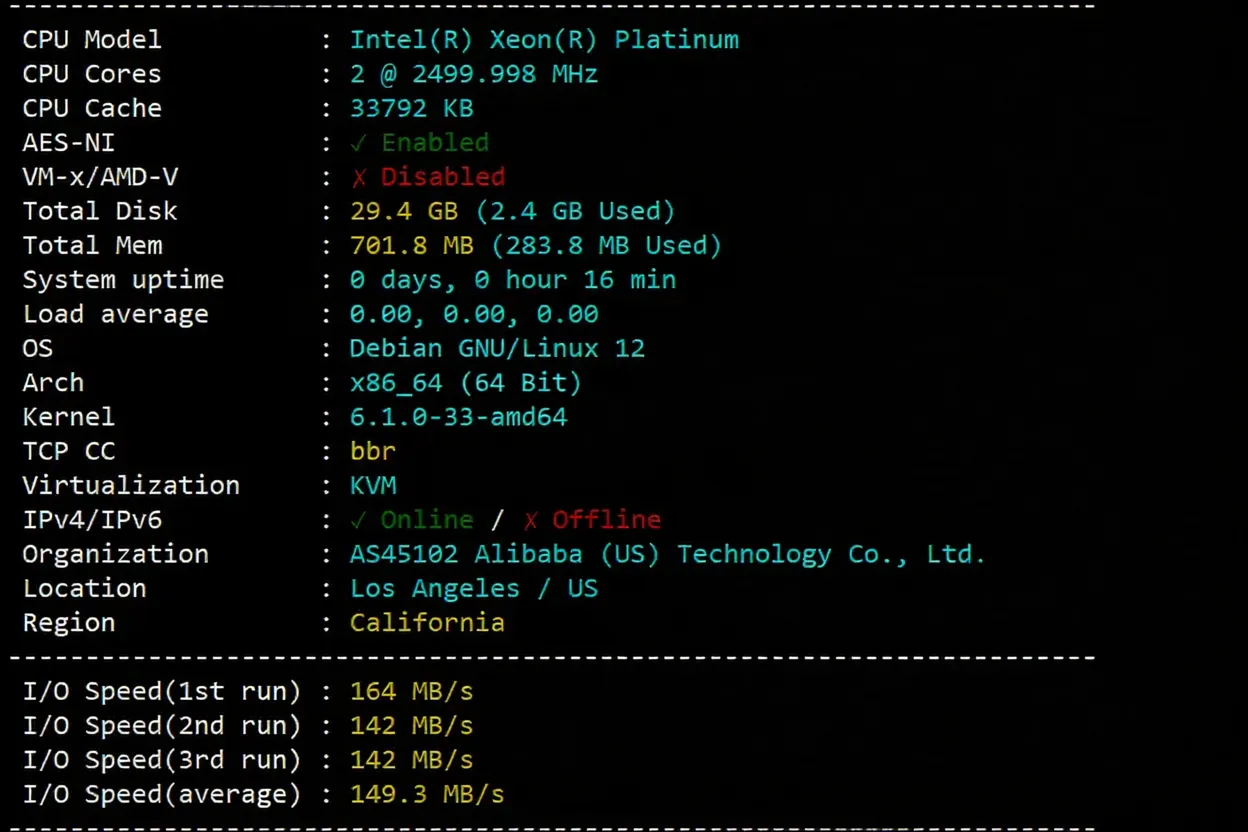Screen dimensions: 1248x832
Task: Click the 'Total Mem' label
Action: tap(92, 245)
